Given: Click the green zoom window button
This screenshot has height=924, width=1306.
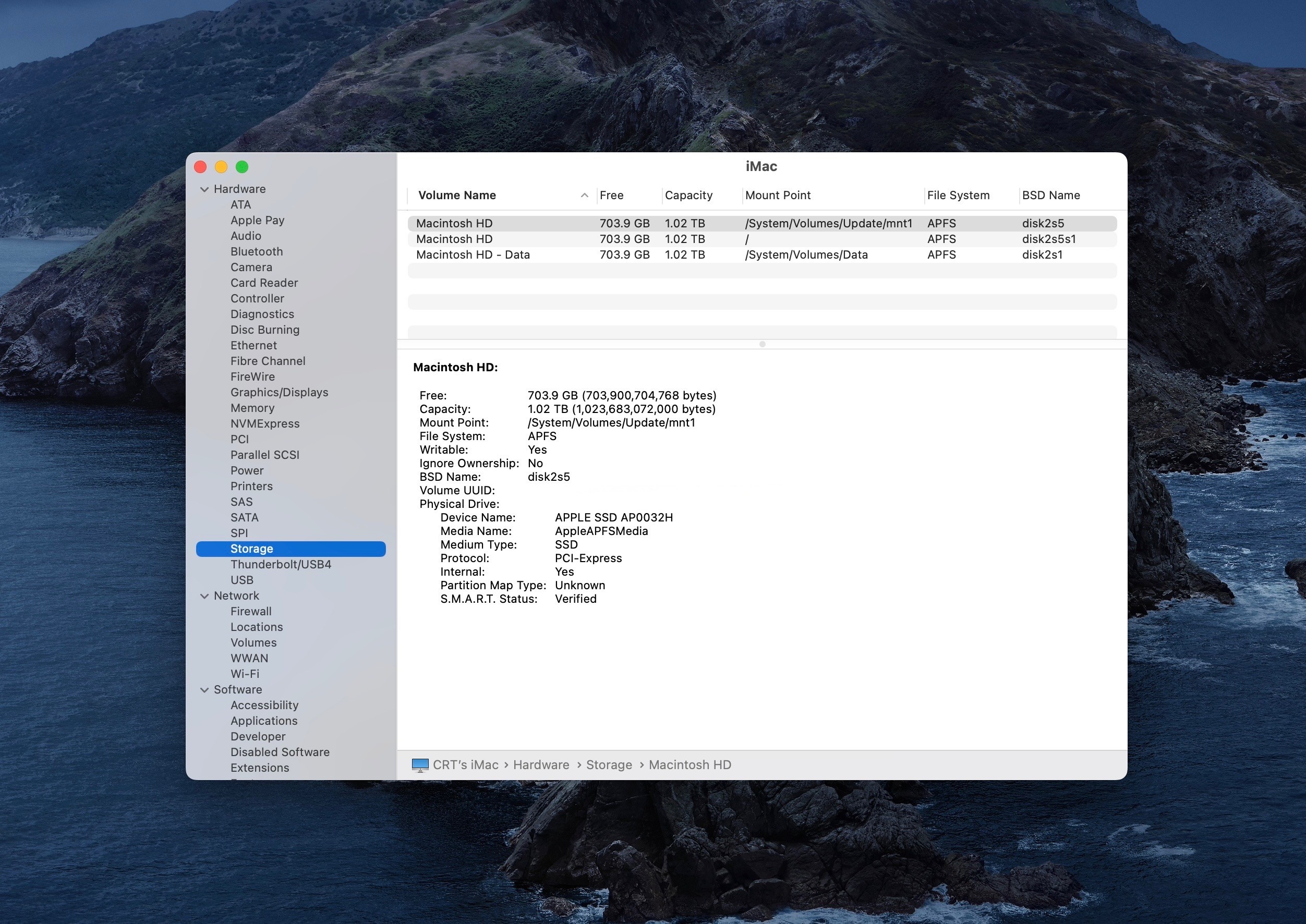Looking at the screenshot, I should coord(242,167).
